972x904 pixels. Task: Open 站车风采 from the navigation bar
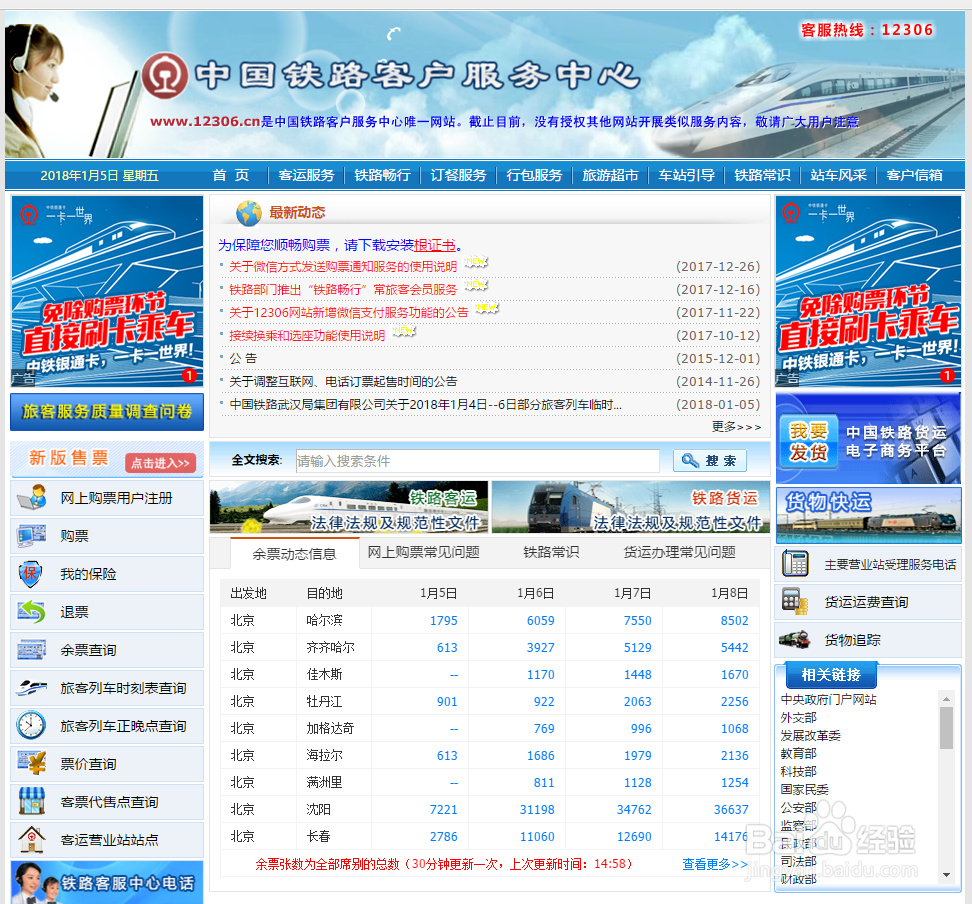838,175
